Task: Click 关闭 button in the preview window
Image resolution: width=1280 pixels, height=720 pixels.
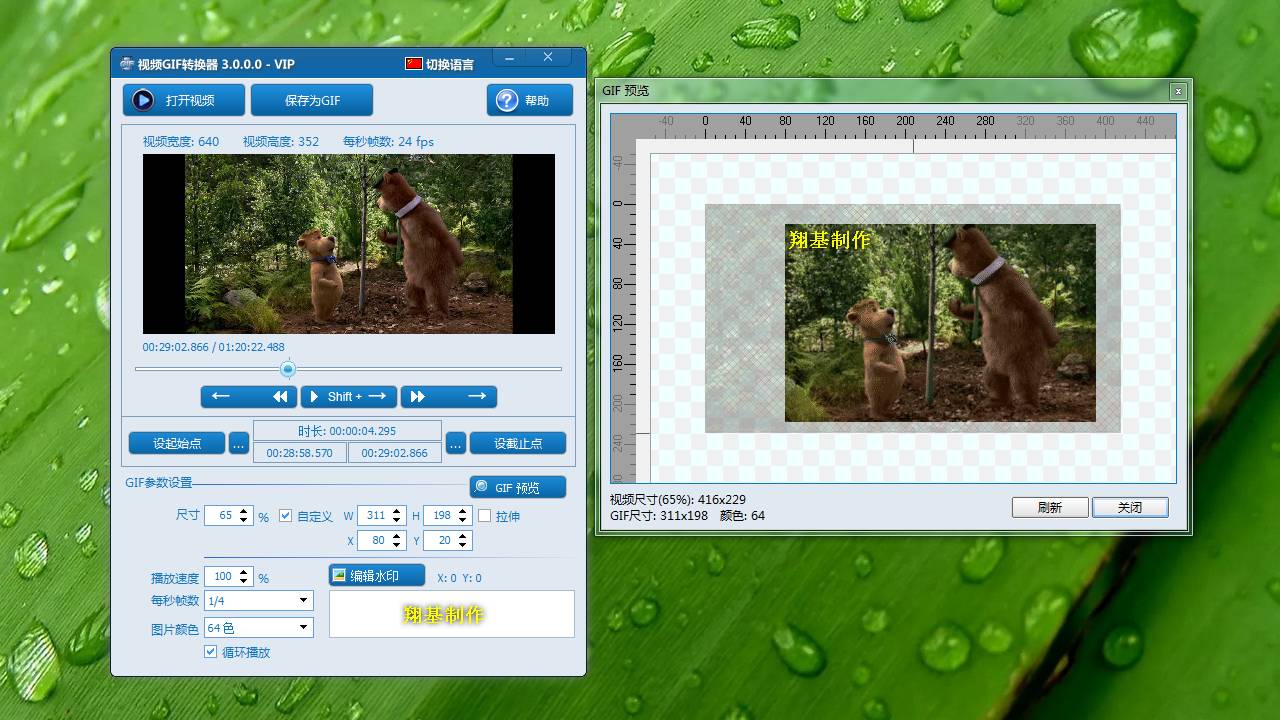Action: (x=1130, y=507)
